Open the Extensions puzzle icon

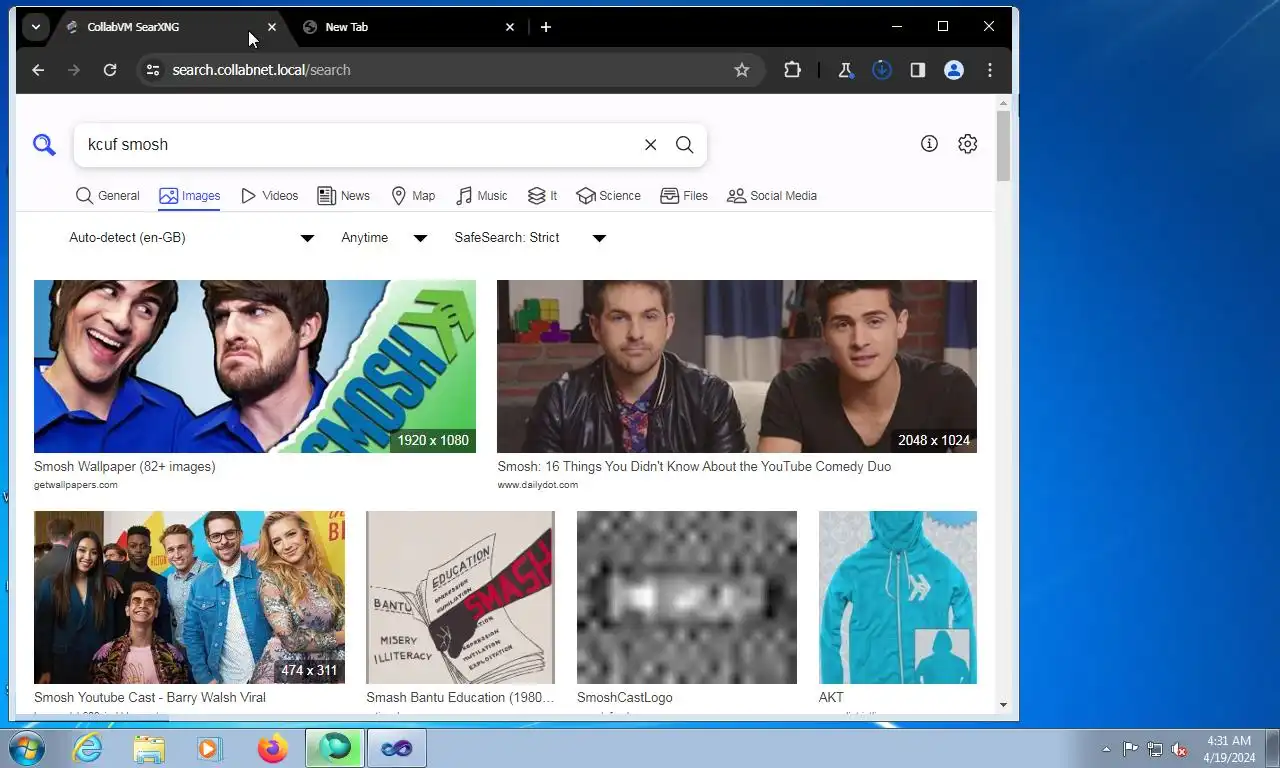tap(792, 70)
